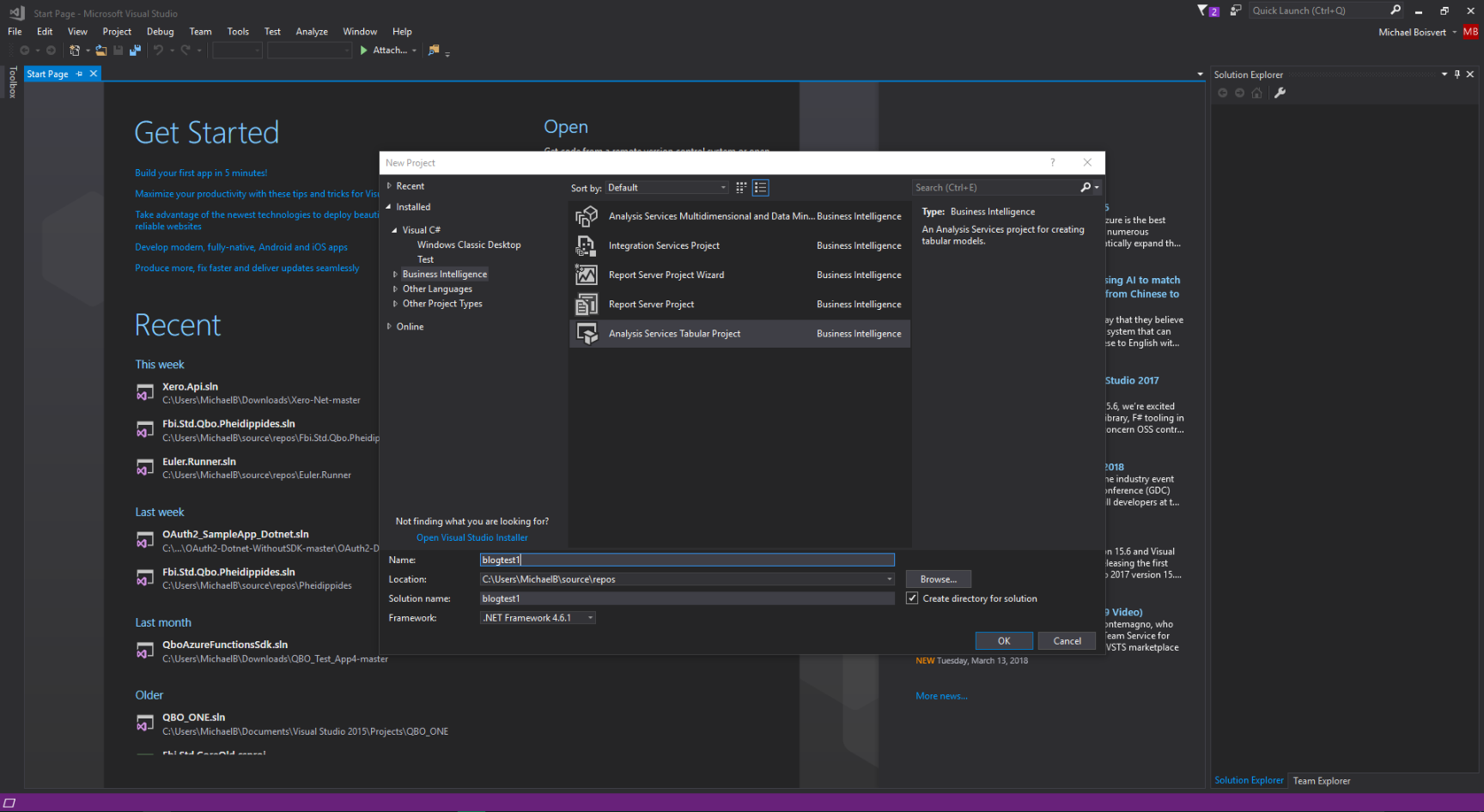1484x812 pixels.
Task: Select Integration Services Project icon
Action: tap(587, 245)
